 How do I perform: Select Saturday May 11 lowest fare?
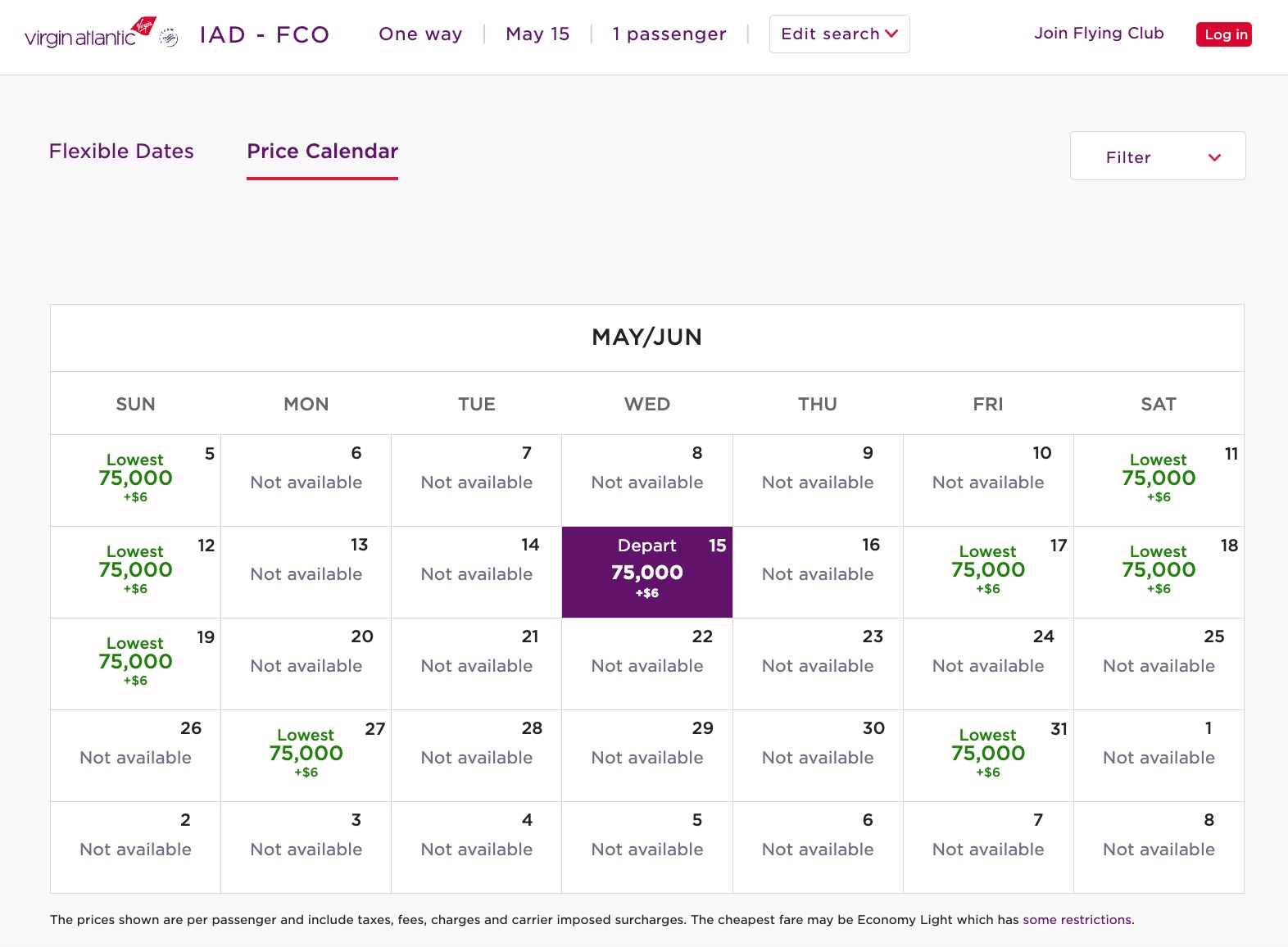pos(1159,481)
